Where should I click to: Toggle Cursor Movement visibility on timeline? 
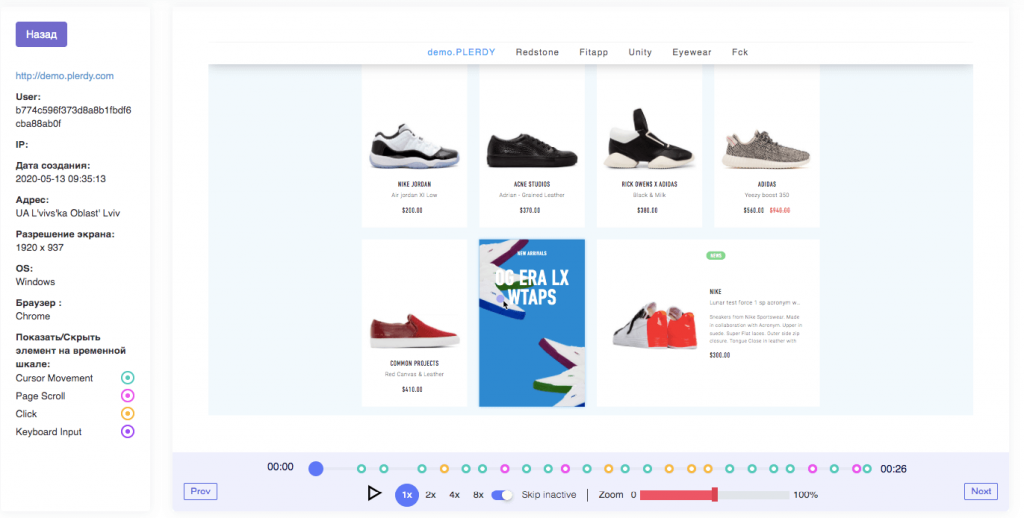coord(128,378)
